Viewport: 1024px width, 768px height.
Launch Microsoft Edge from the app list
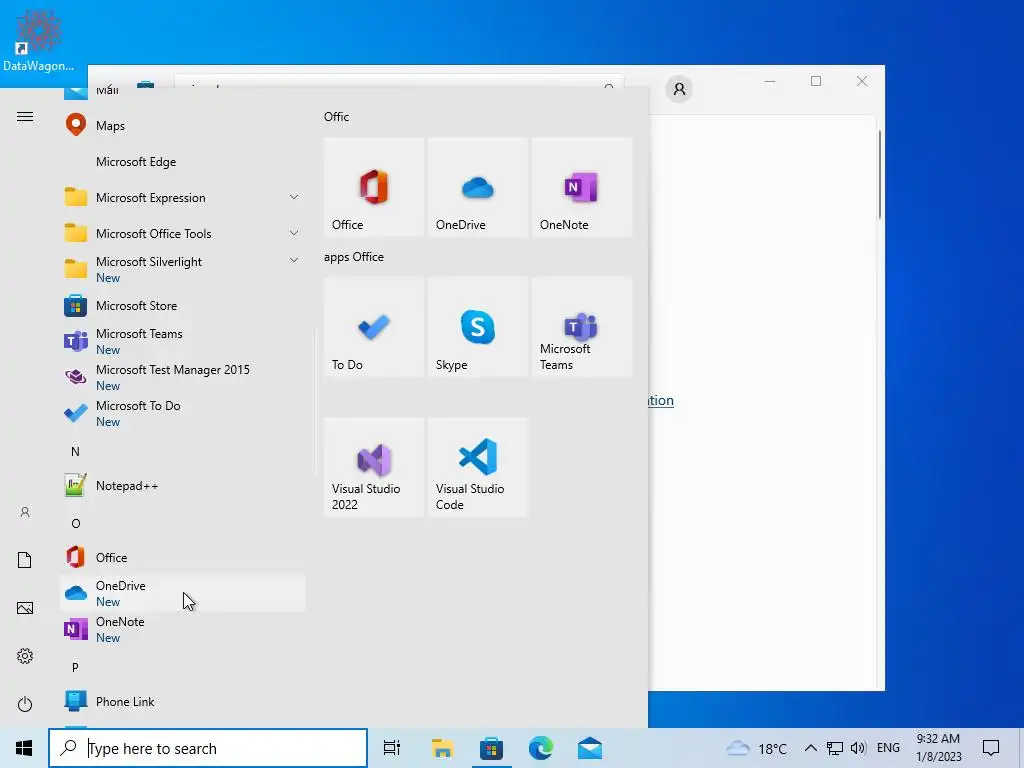pyautogui.click(x=183, y=161)
